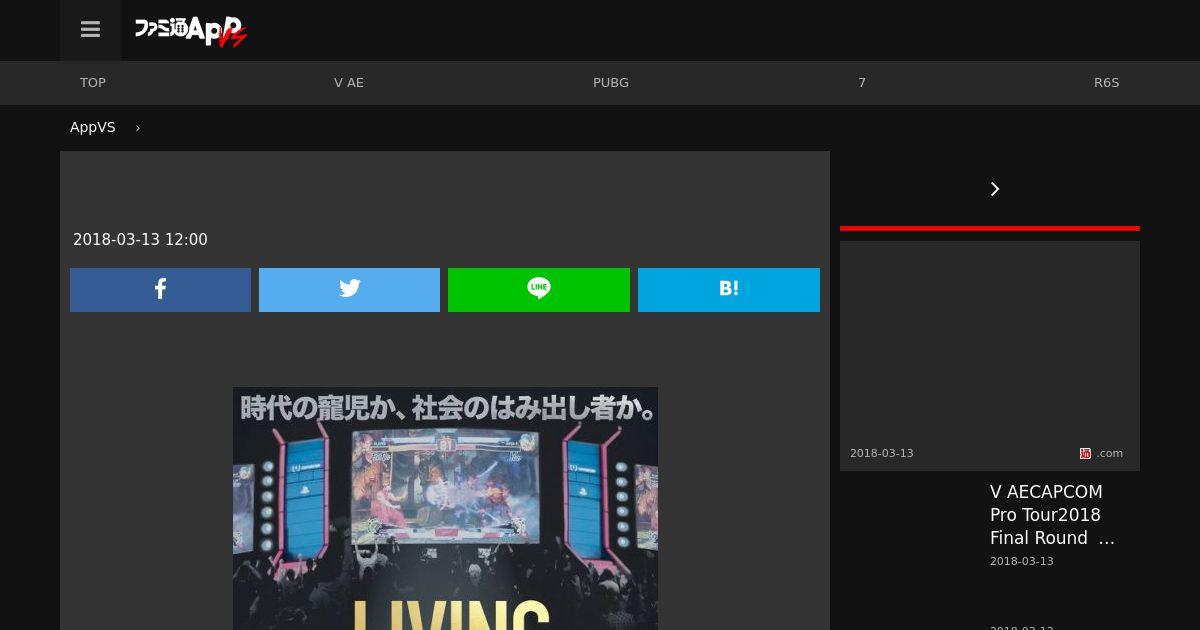Click the Famitsu AppVS logo
The height and width of the screenshot is (630, 1200).
tap(191, 31)
